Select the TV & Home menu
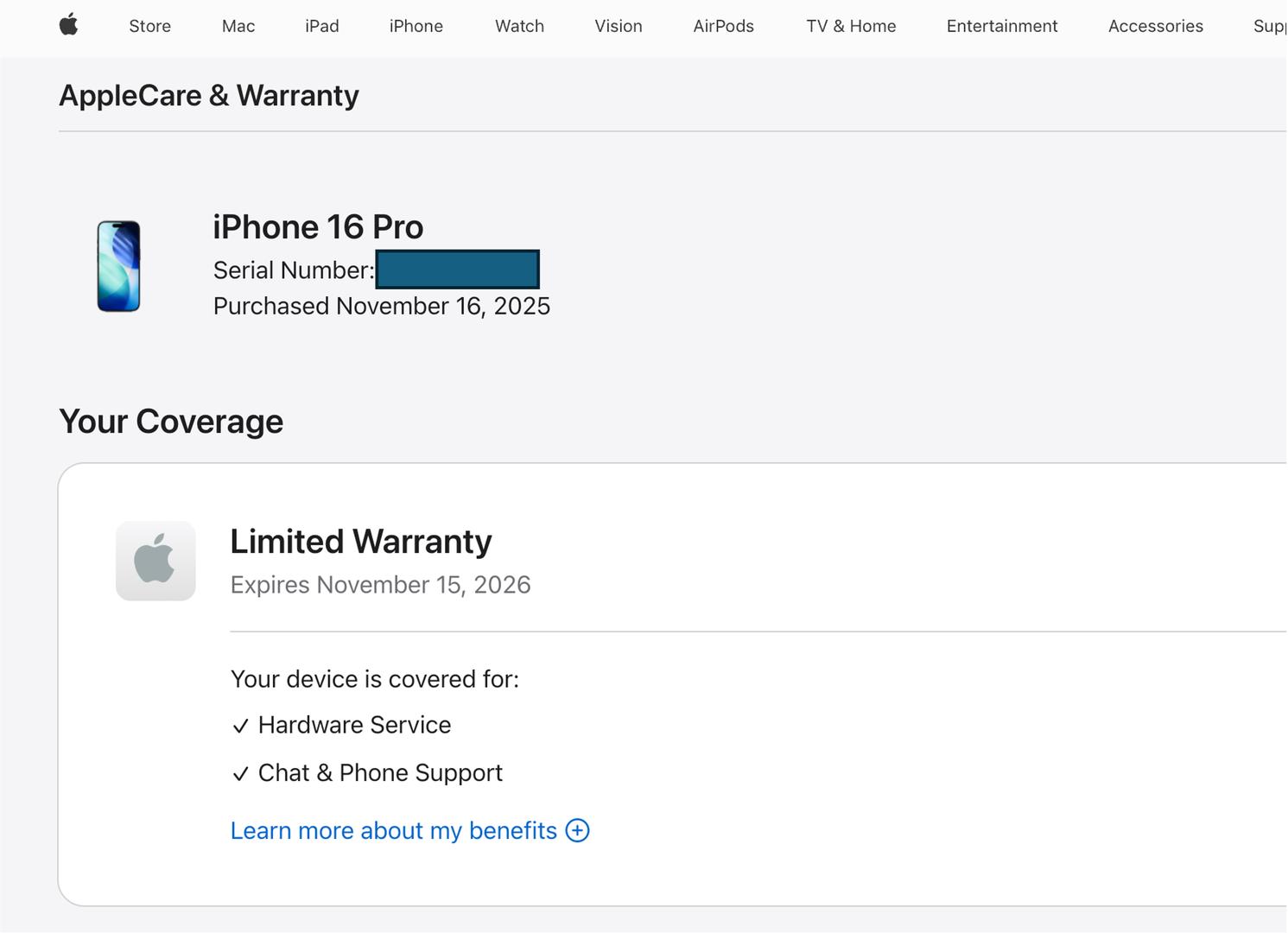The height and width of the screenshot is (933, 1288). 851,26
